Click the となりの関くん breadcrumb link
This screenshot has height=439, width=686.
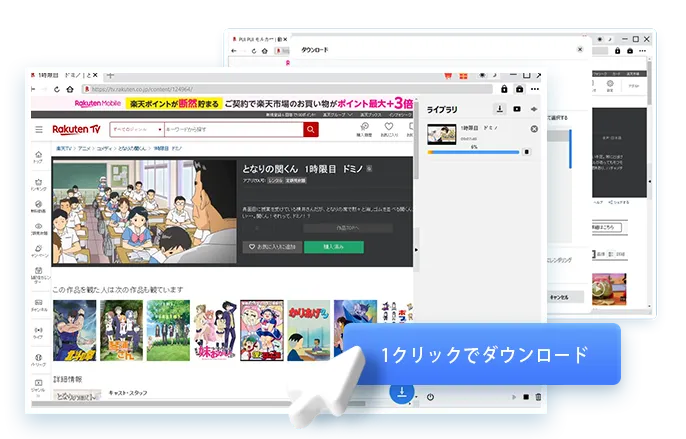tap(132, 148)
